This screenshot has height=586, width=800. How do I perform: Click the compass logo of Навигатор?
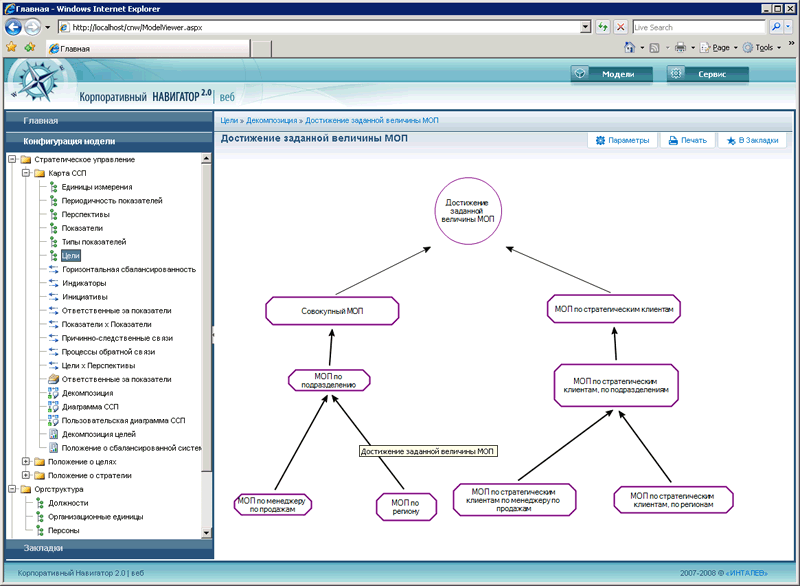(37, 80)
